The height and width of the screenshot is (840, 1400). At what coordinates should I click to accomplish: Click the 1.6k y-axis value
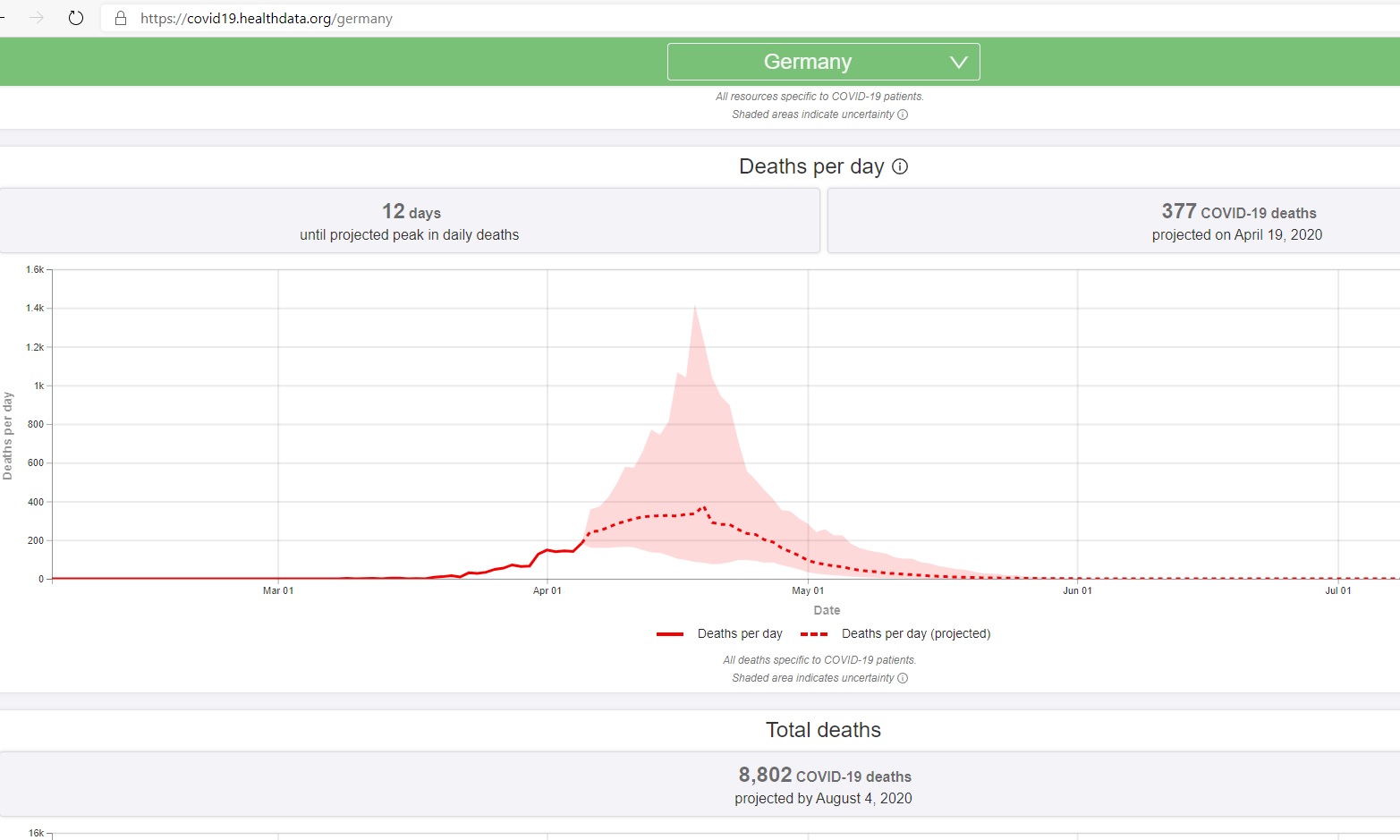(35, 269)
